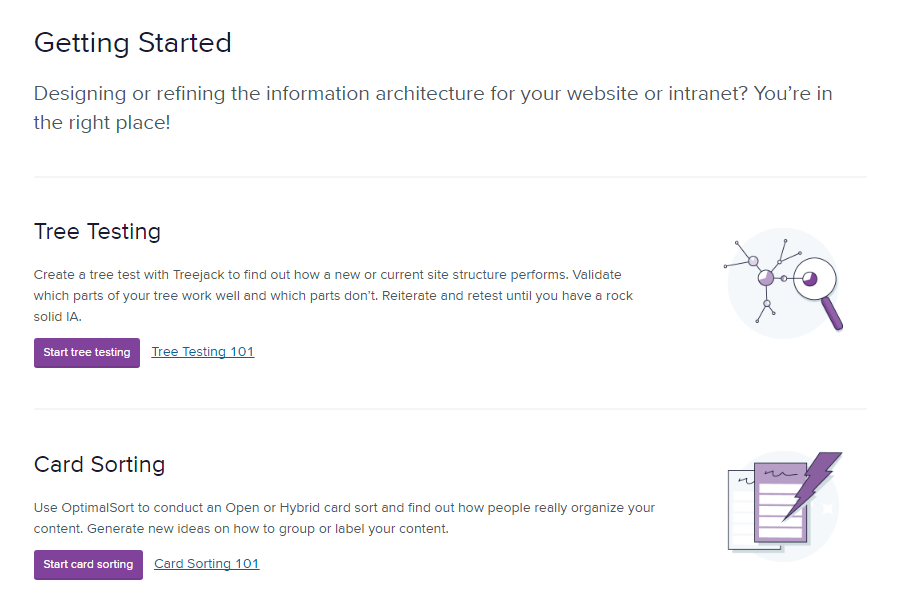
Task: Click the pie-chart node inside the magnifier
Action: pos(809,279)
